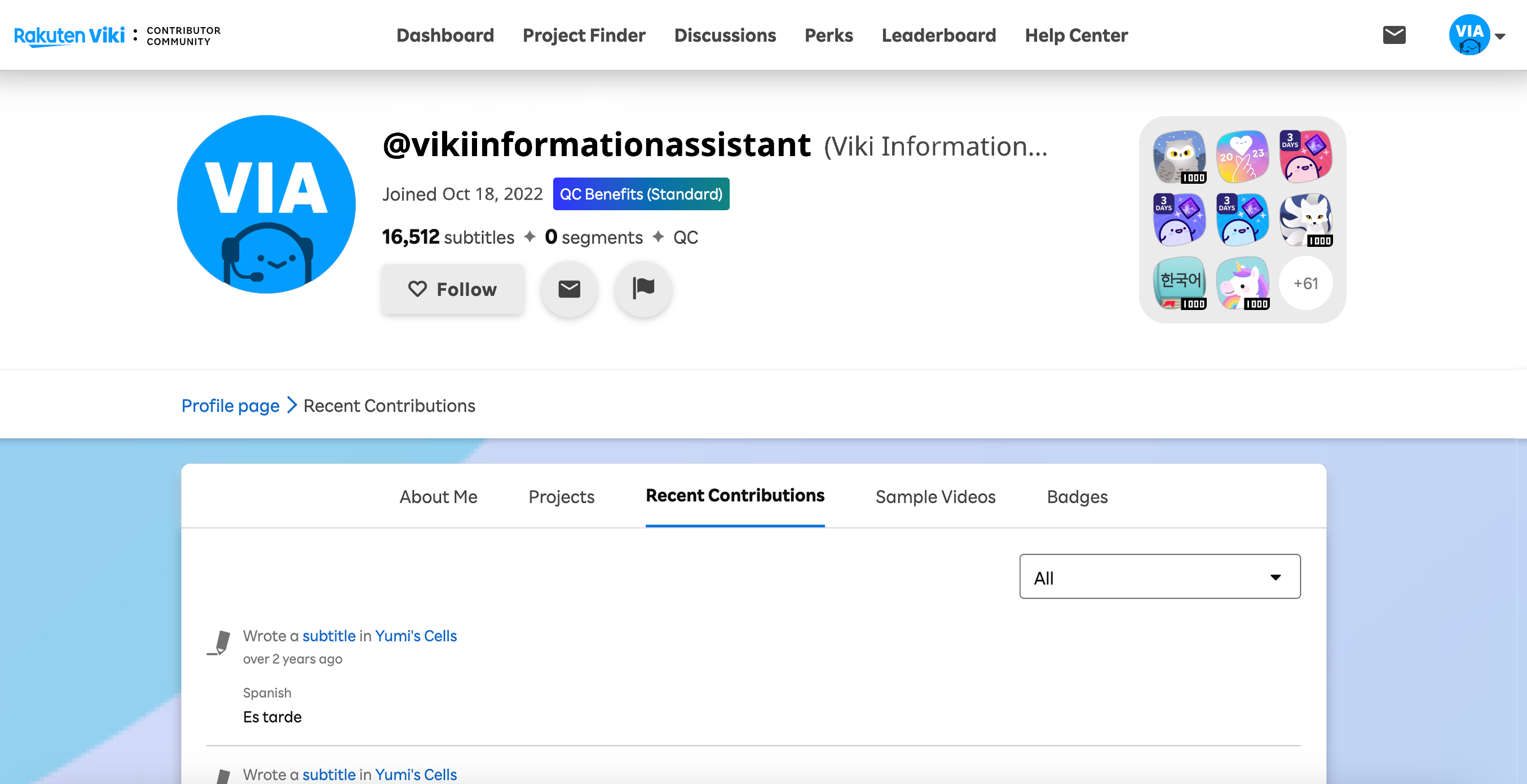Select the blue 3 days badge
This screenshot has width=1527, height=784.
pos(1242,220)
